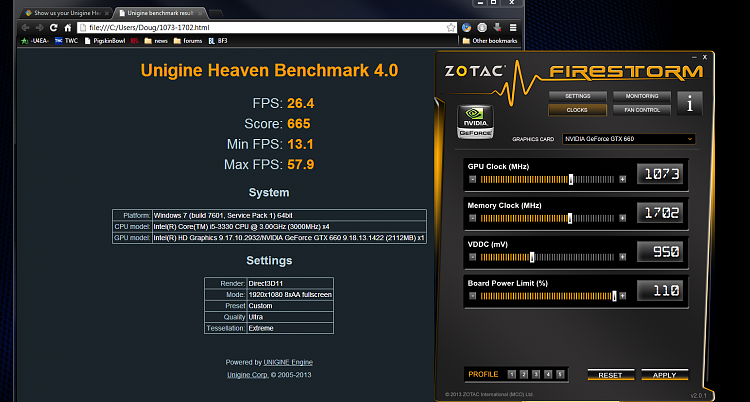Open the Fan Control tab in FireStorm
The height and width of the screenshot is (402, 750).
coord(642,110)
